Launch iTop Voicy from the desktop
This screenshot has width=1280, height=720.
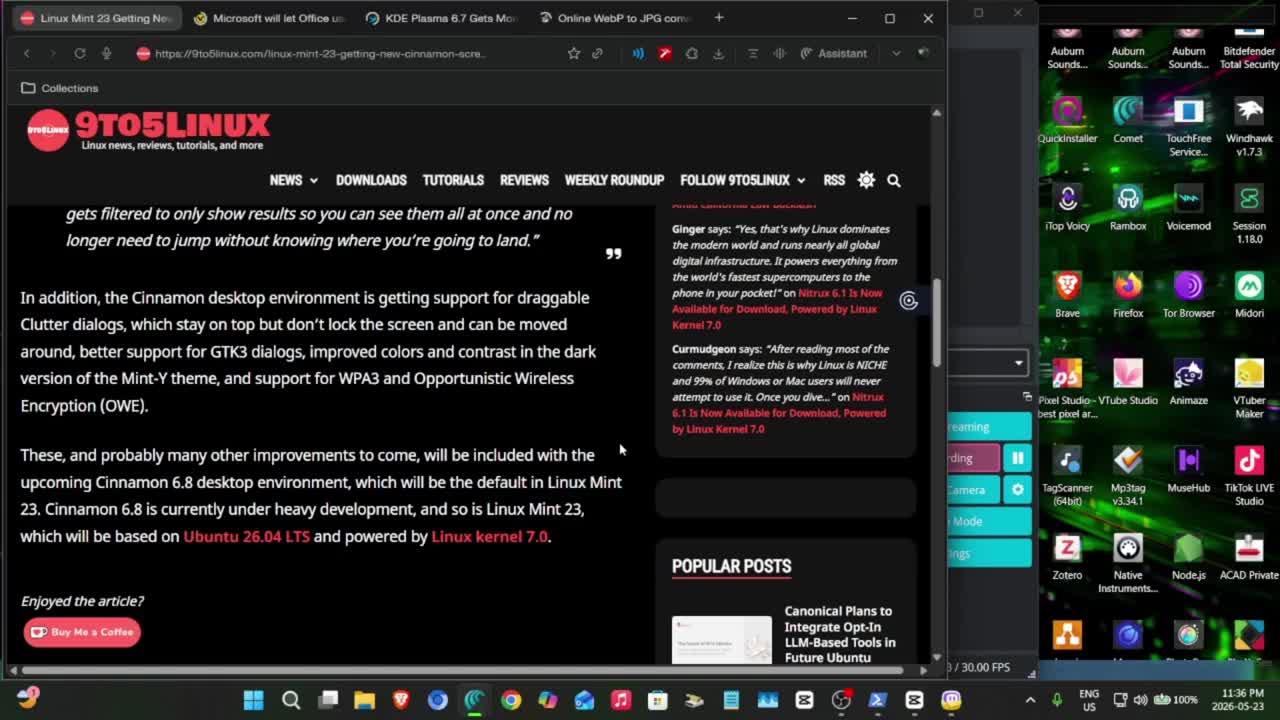click(1067, 207)
